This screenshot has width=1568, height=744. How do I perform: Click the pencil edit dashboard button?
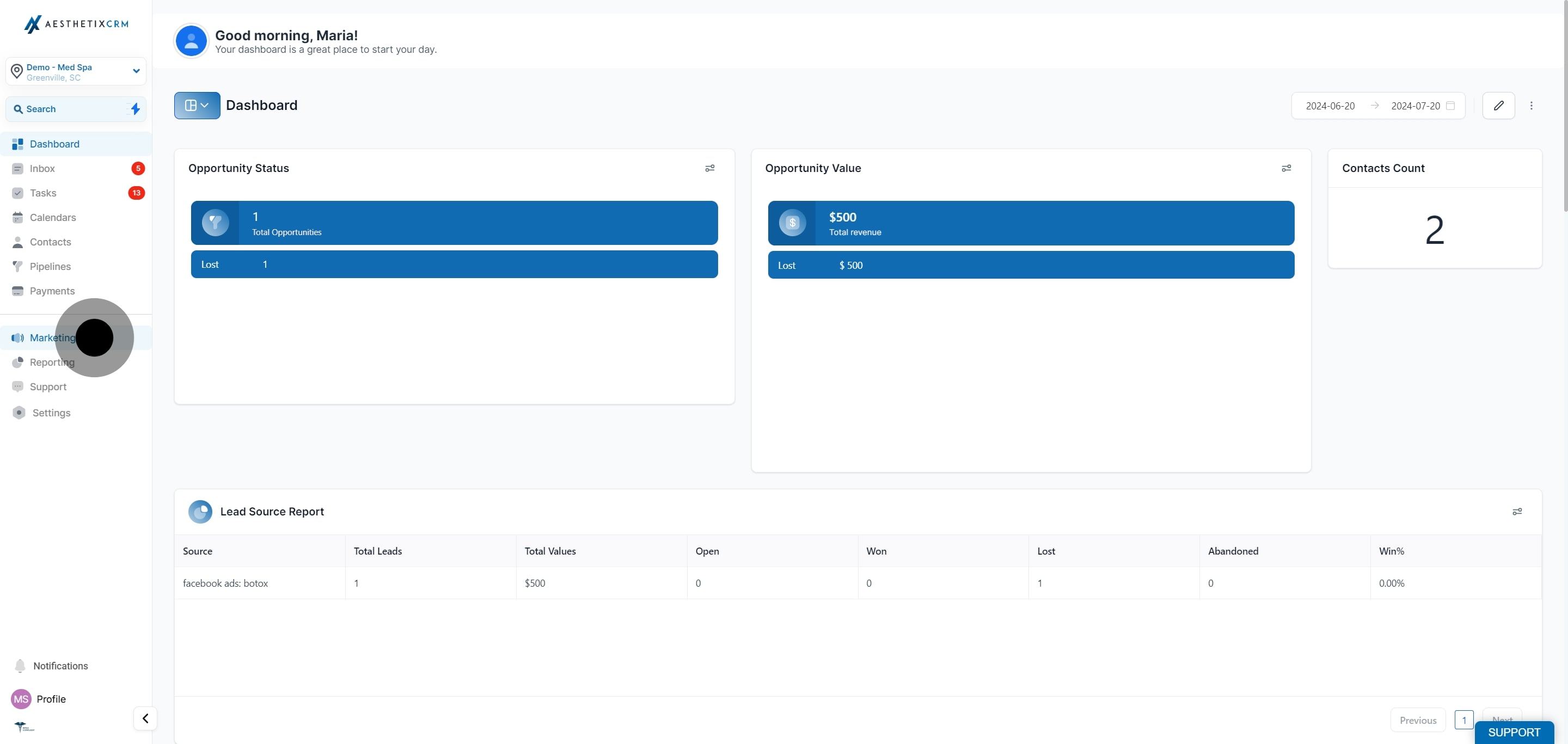(1499, 105)
